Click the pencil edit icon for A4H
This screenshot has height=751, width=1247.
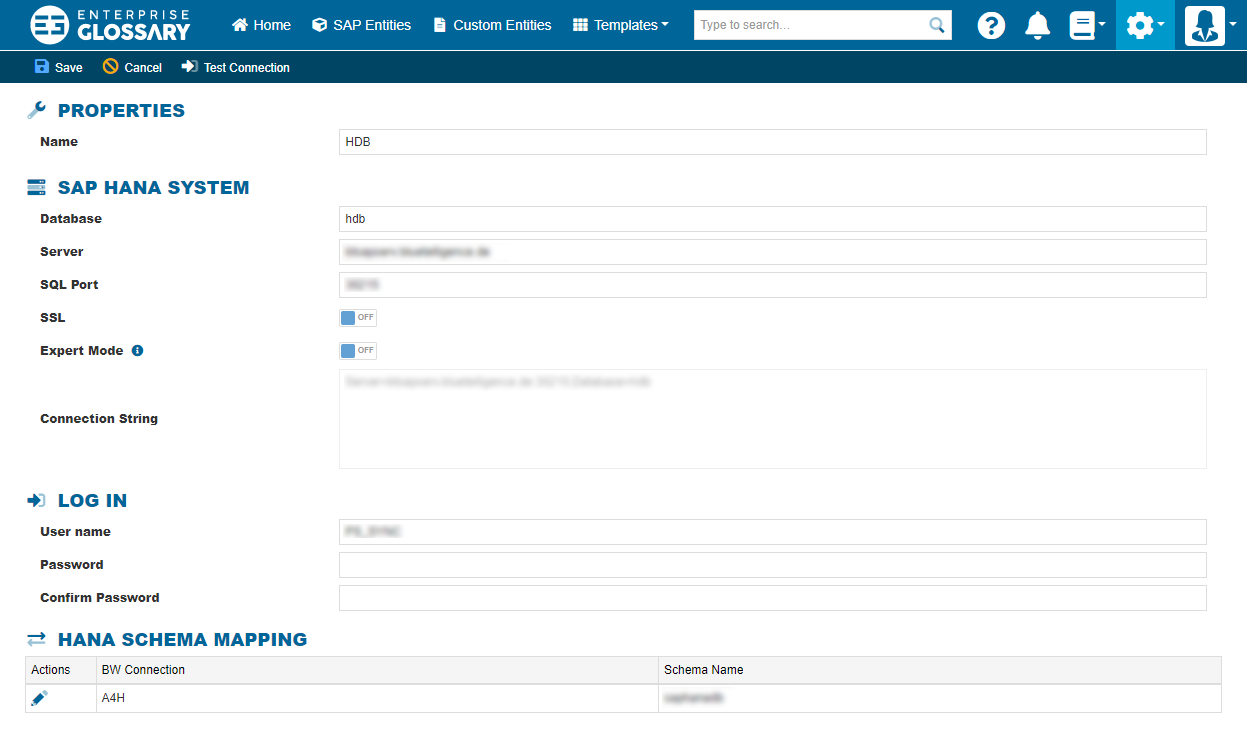click(x=39, y=698)
